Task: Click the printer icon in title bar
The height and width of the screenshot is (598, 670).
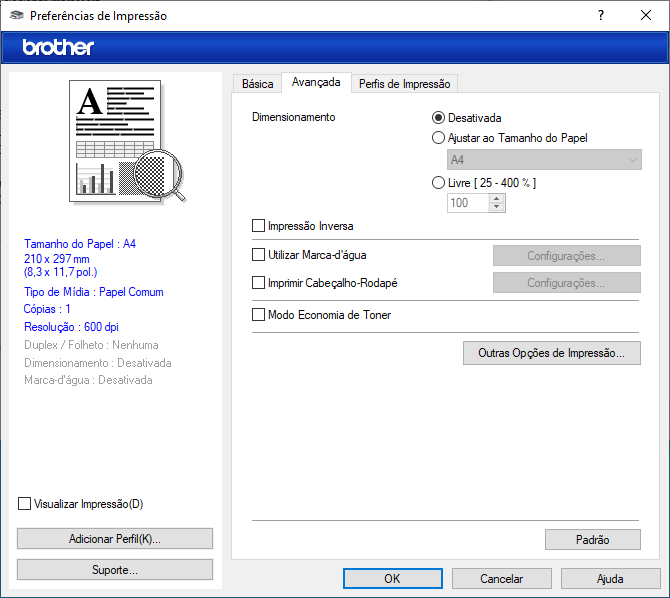Action: (x=16, y=16)
